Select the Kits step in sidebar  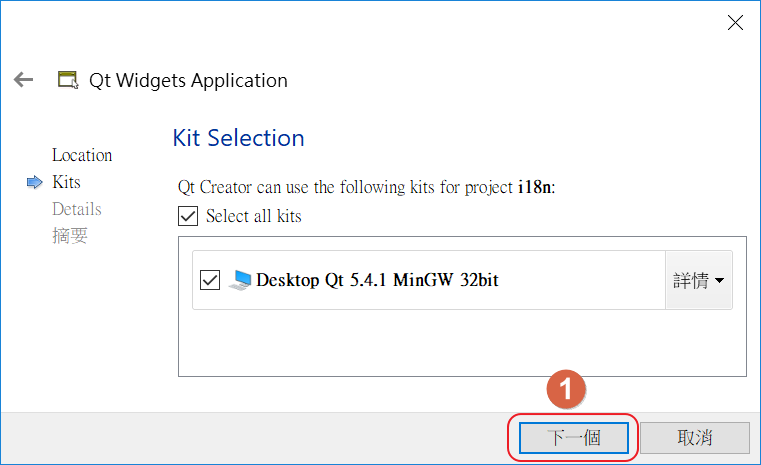tap(66, 183)
